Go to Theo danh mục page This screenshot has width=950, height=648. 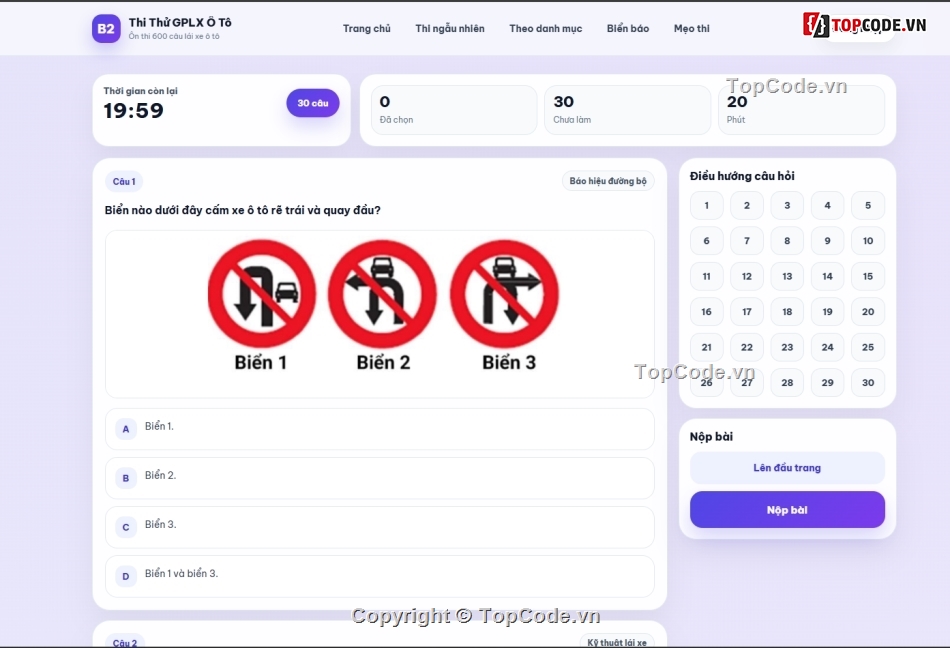[x=545, y=28]
